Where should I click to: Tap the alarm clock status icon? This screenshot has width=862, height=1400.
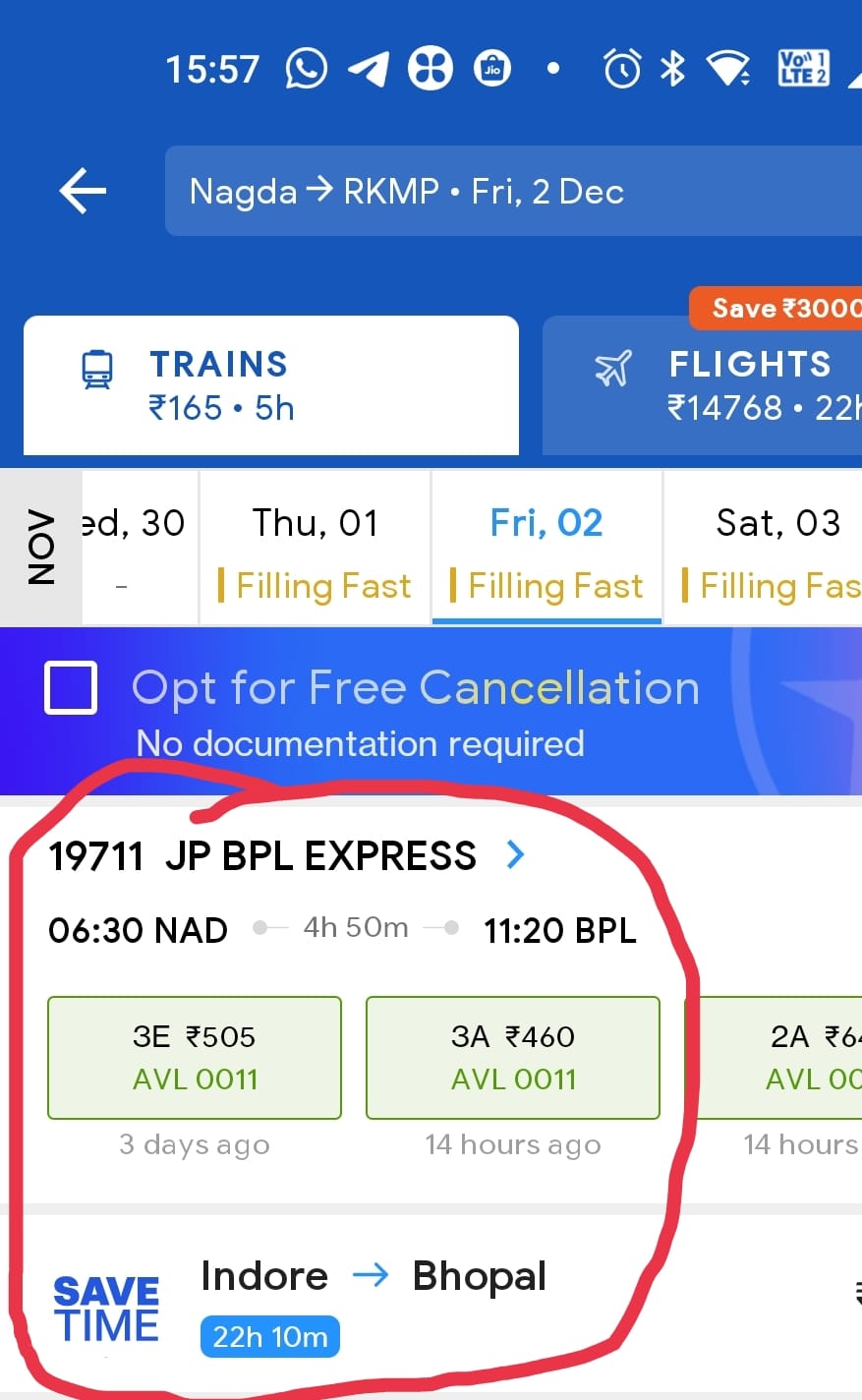pyautogui.click(x=621, y=69)
